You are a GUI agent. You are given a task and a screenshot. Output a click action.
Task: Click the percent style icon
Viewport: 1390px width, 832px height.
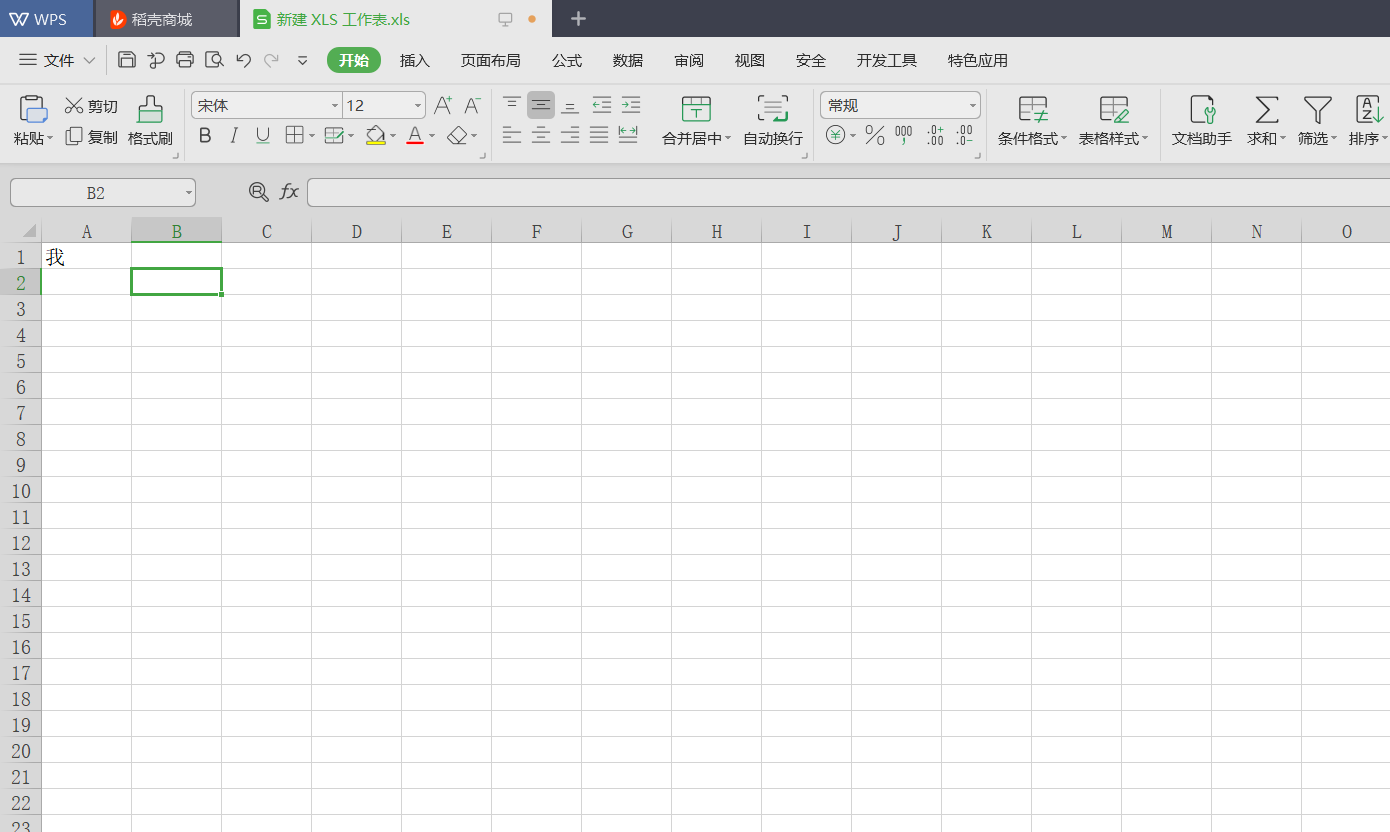pos(875,135)
